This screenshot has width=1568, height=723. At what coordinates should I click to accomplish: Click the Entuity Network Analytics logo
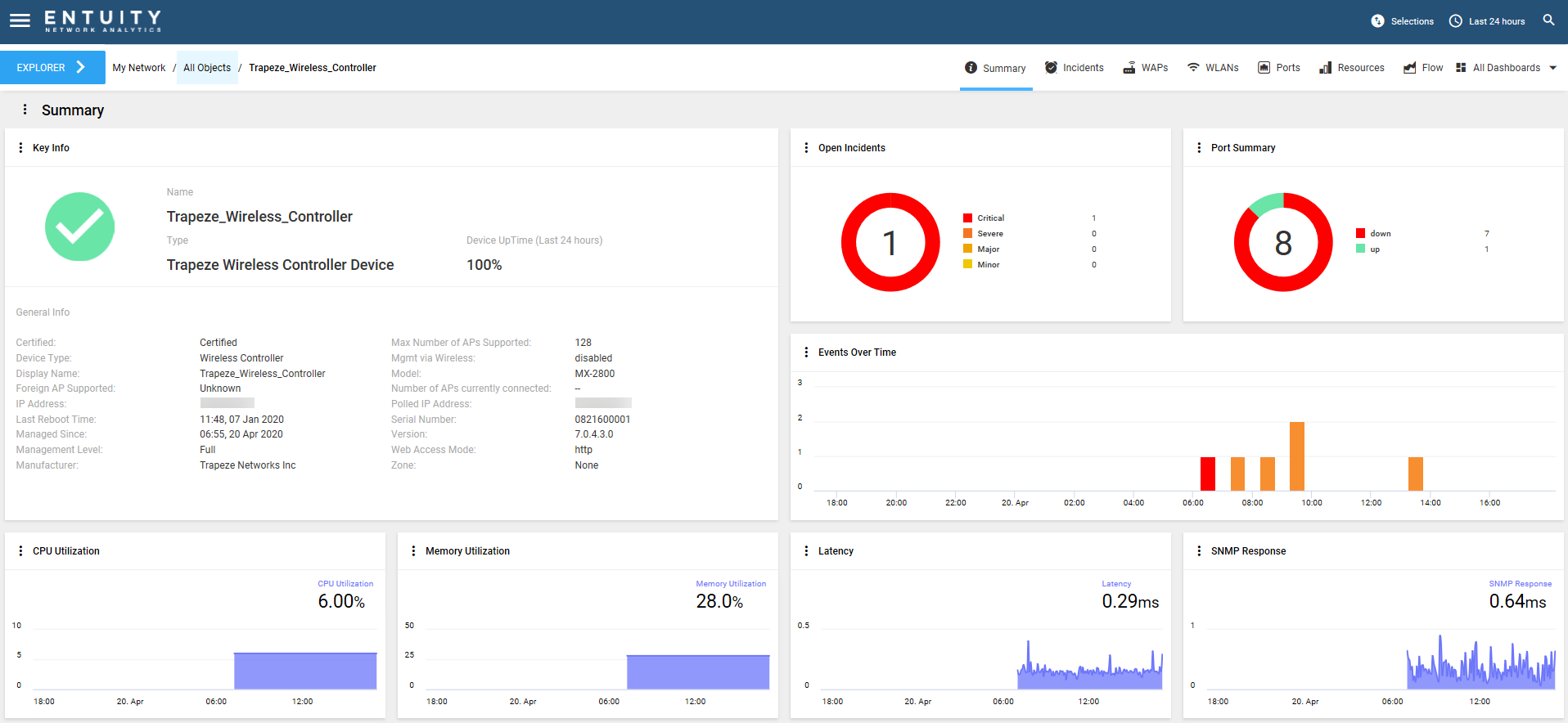tap(103, 21)
